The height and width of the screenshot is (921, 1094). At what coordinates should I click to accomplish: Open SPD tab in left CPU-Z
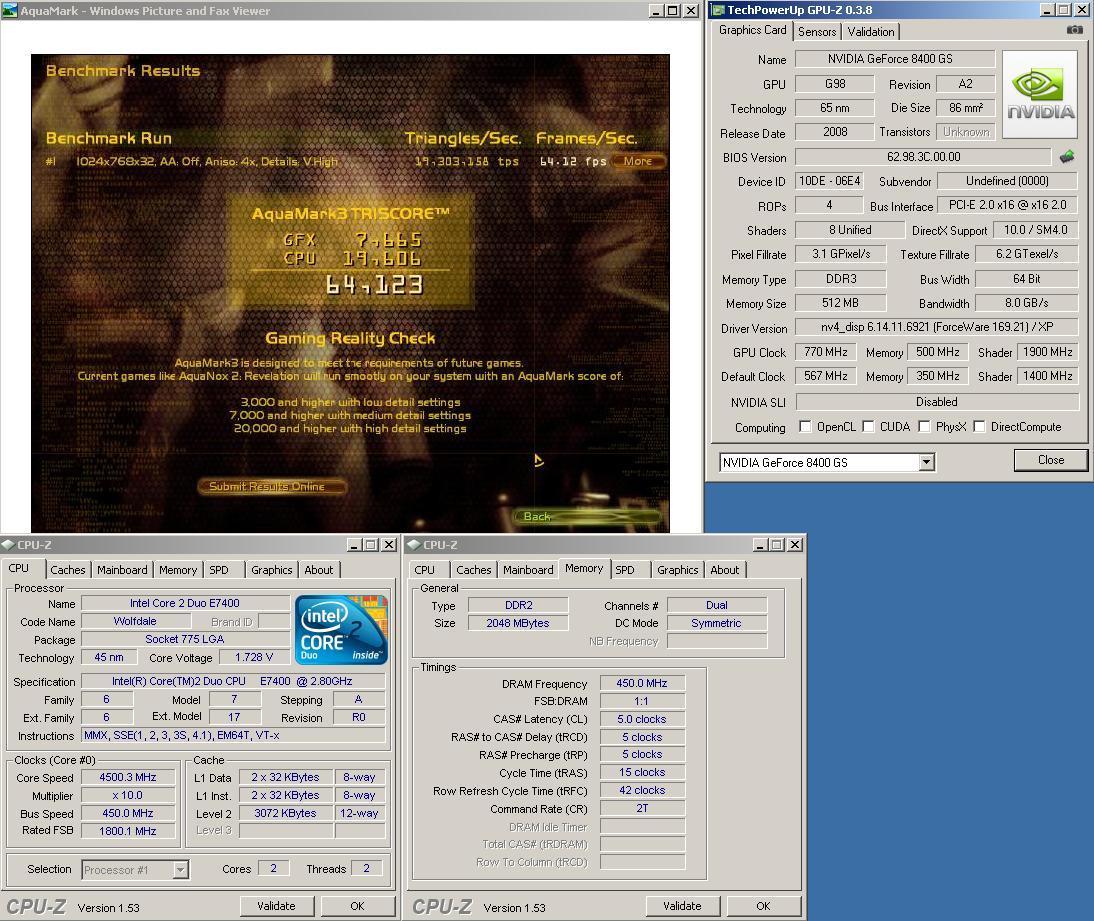coord(219,570)
